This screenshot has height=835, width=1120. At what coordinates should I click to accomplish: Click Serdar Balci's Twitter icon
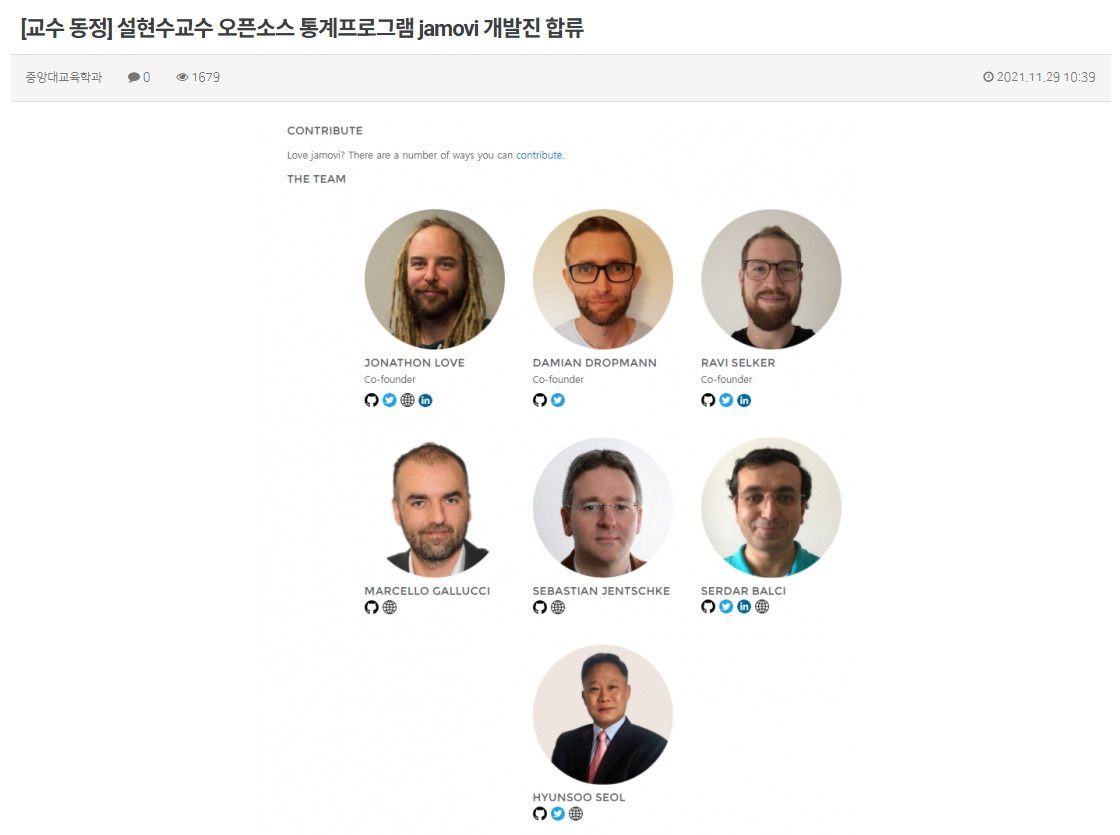pos(726,606)
